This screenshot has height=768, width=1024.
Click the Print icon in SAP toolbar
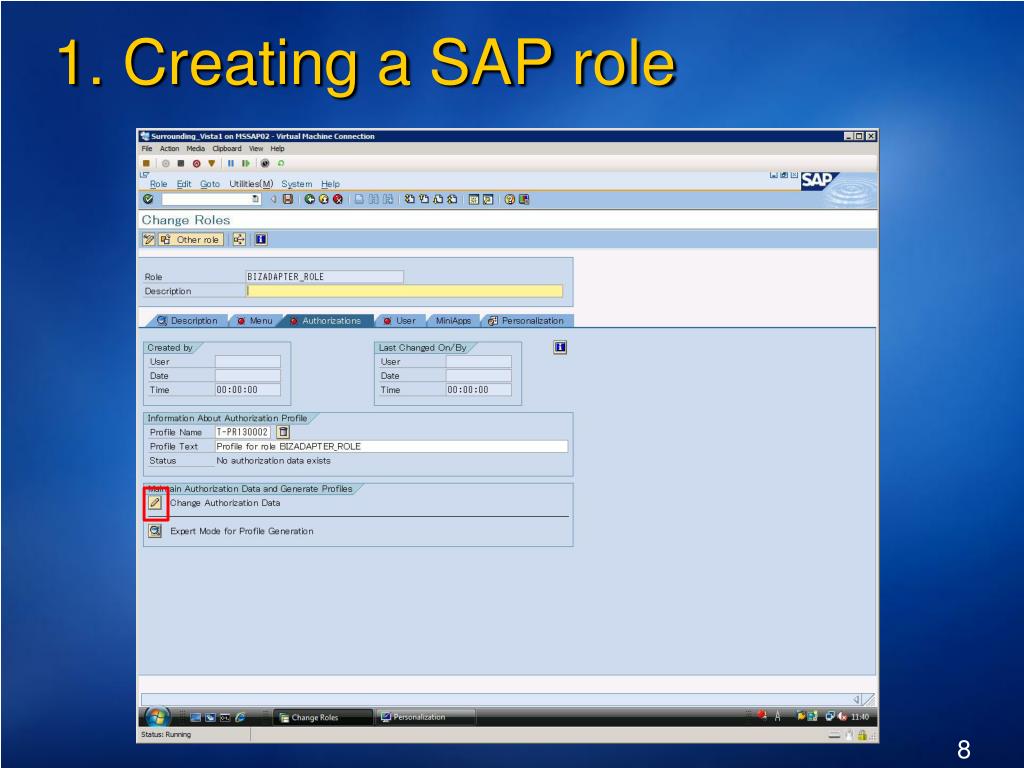[x=359, y=199]
